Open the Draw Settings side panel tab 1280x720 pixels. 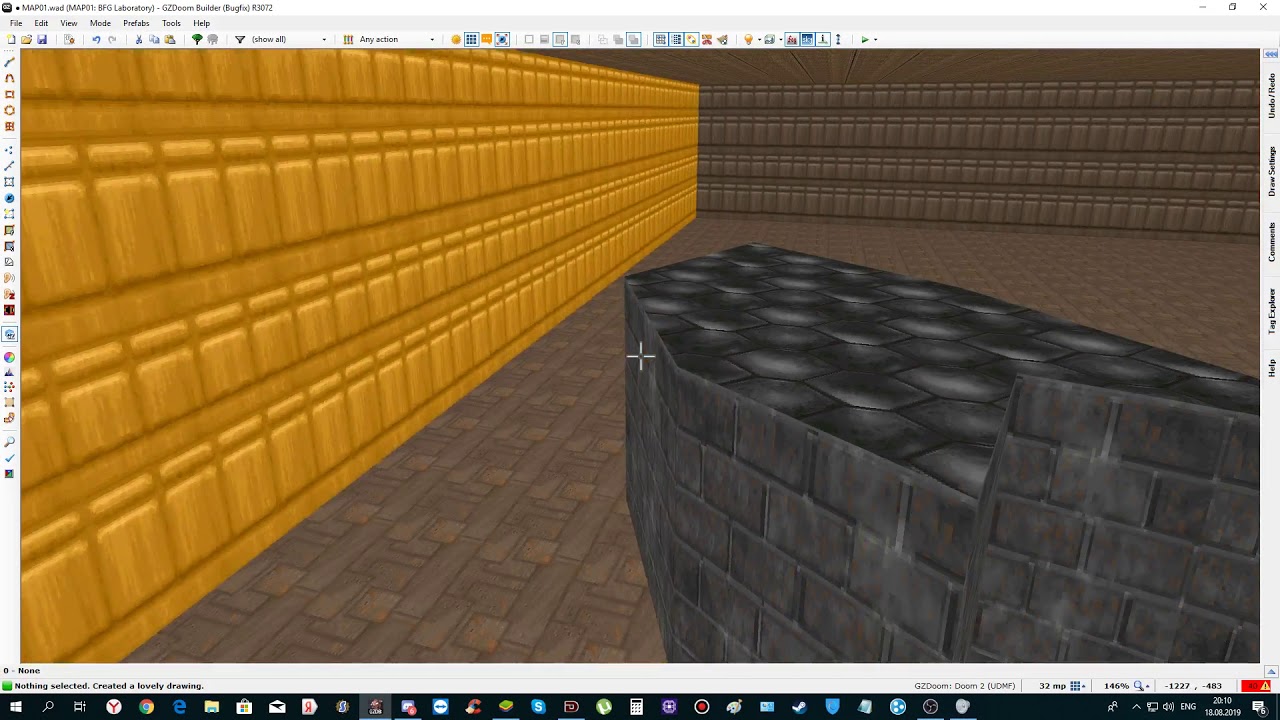coord(1272,171)
